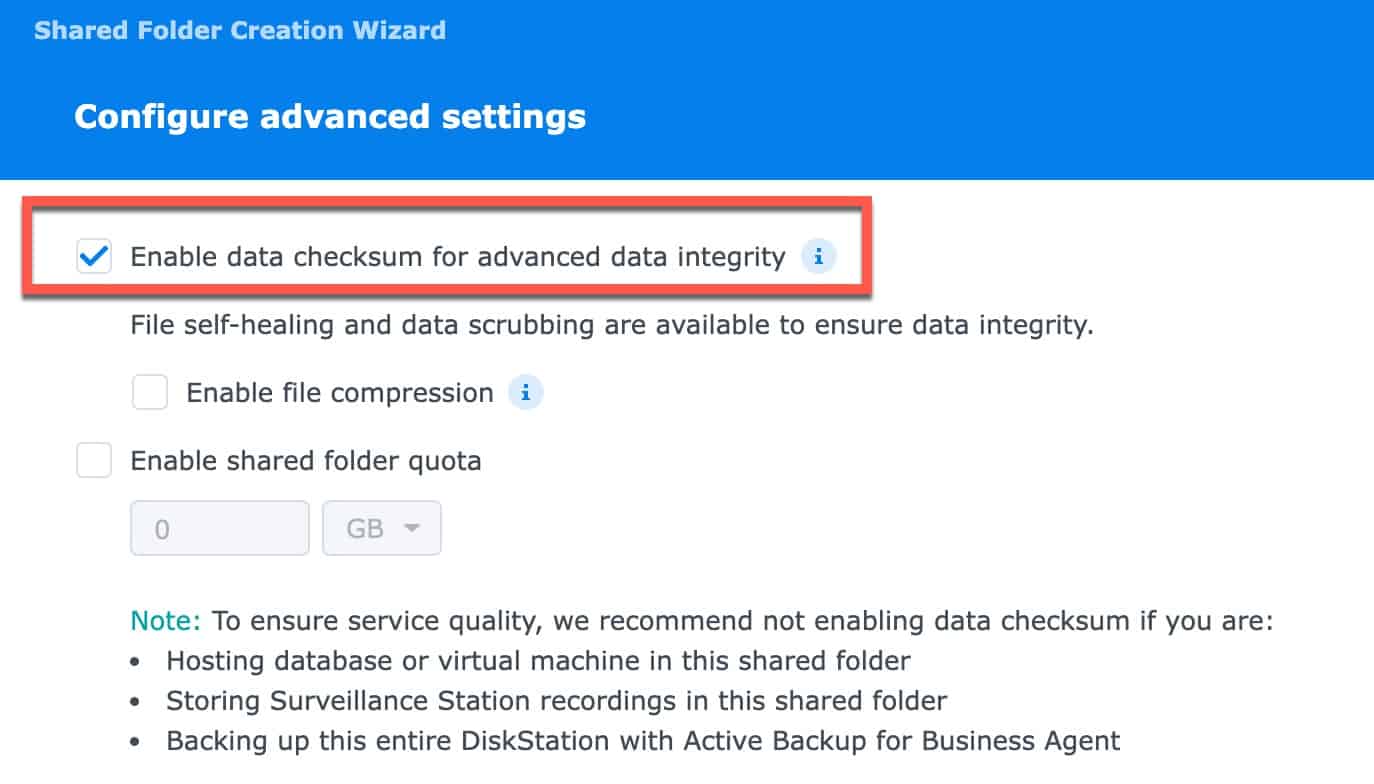Viewport: 1374px width, 784px height.
Task: Click the 'Enable file compression' label text
Action: coord(340,393)
